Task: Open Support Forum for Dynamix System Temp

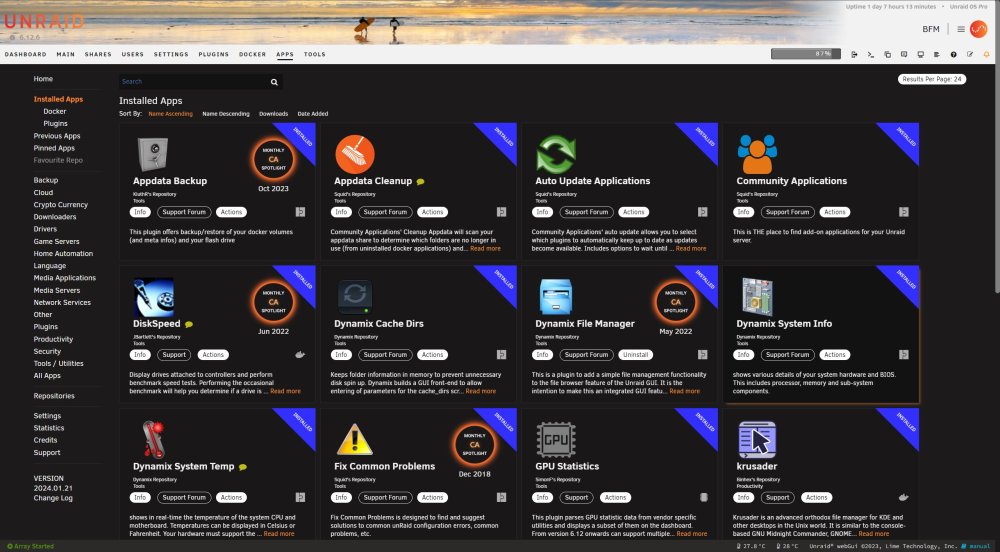Action: click(x=184, y=498)
